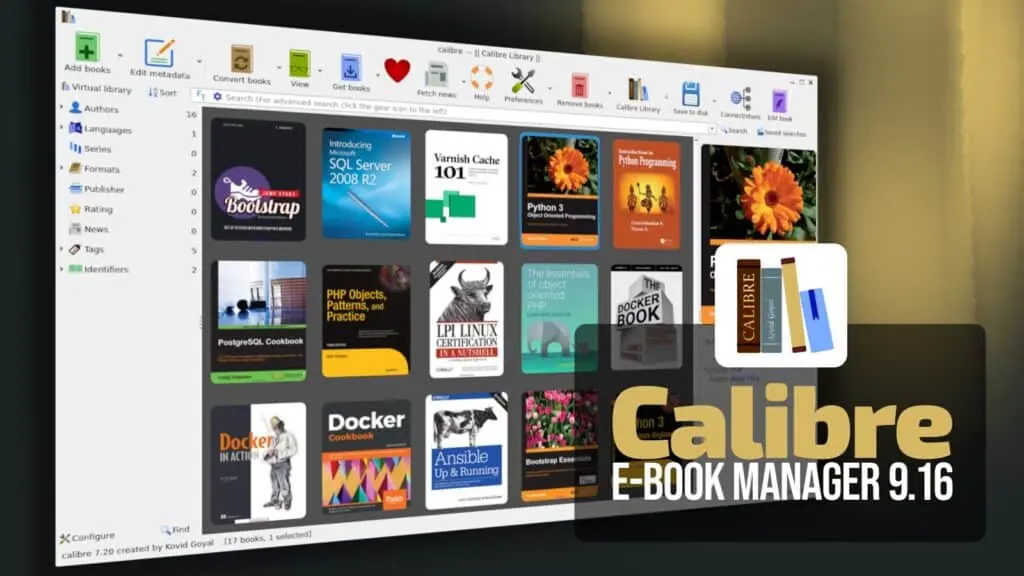Select News in the tag browser
1024x576 pixels.
pyautogui.click(x=88, y=229)
